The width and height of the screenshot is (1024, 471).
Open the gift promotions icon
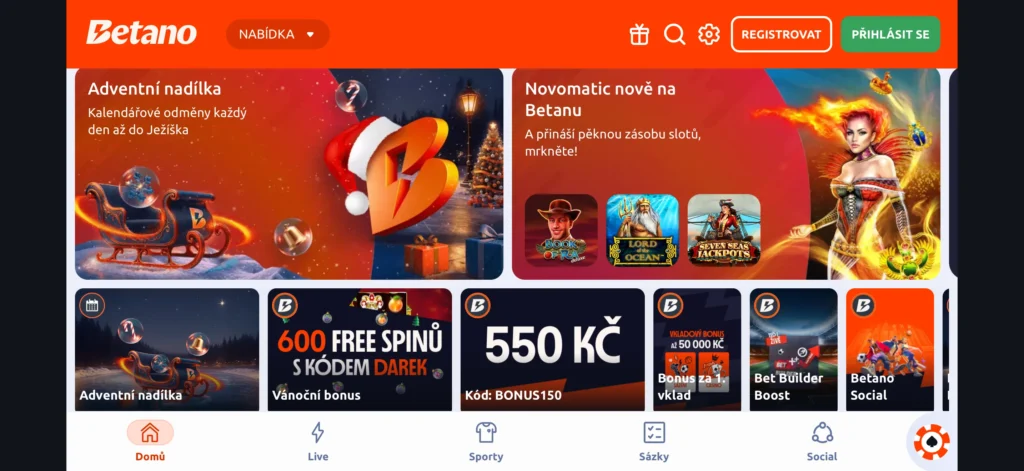point(639,34)
